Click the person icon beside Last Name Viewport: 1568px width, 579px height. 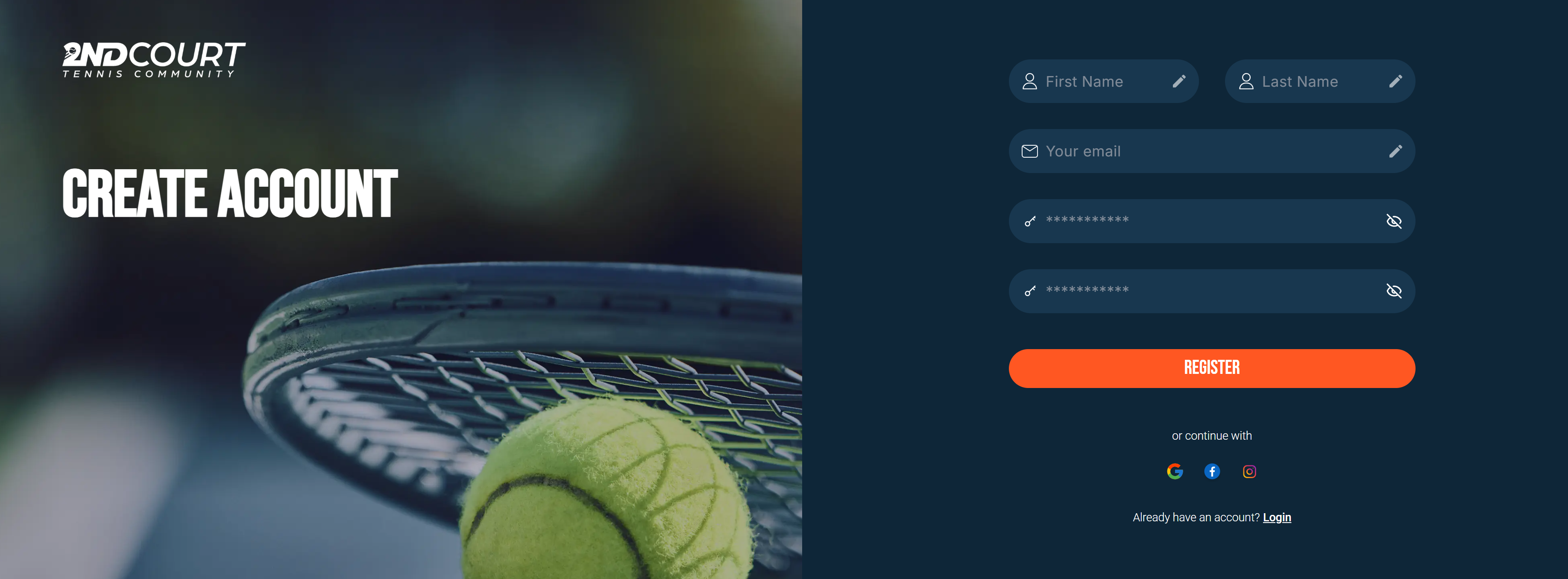point(1246,81)
